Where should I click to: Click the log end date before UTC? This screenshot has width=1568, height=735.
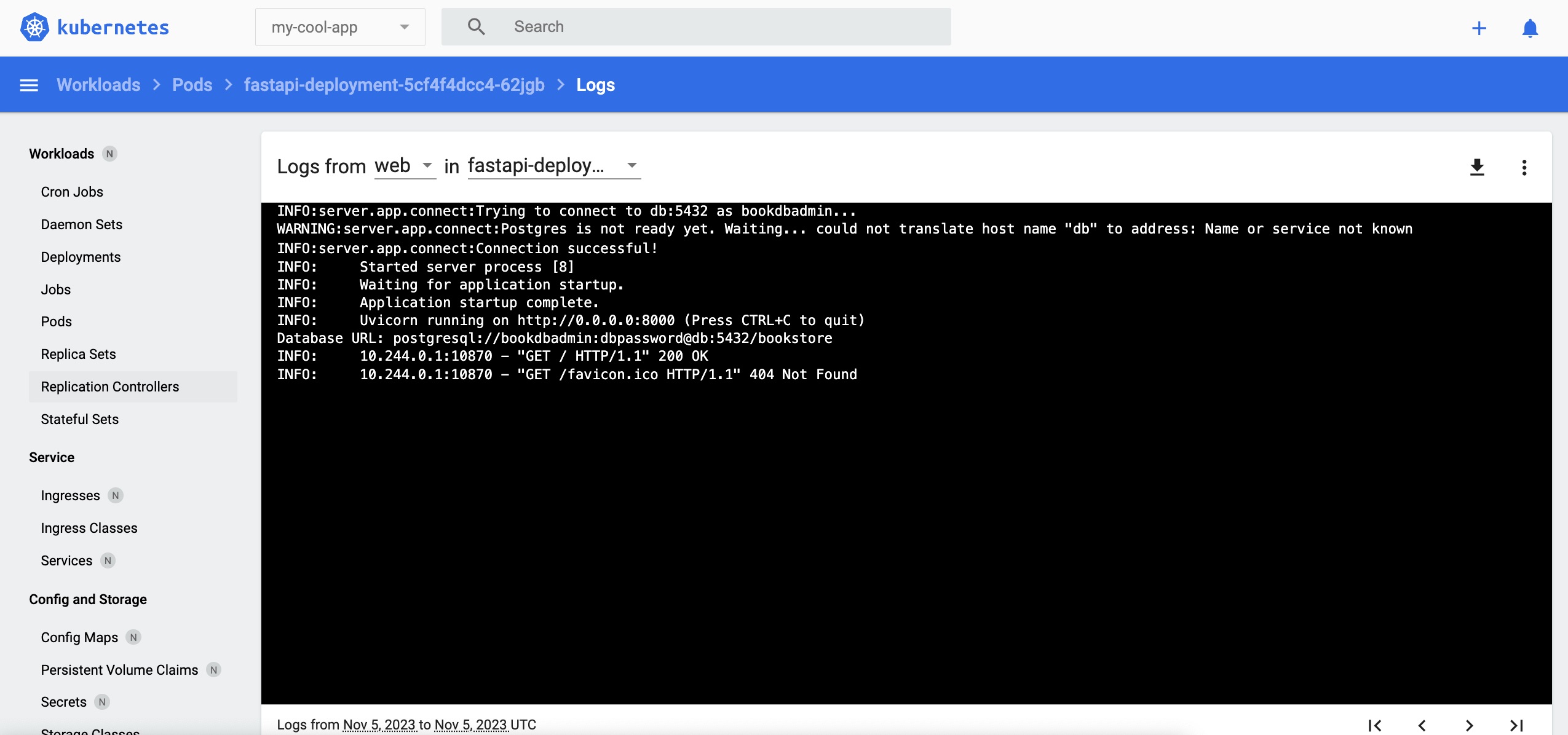[471, 725]
